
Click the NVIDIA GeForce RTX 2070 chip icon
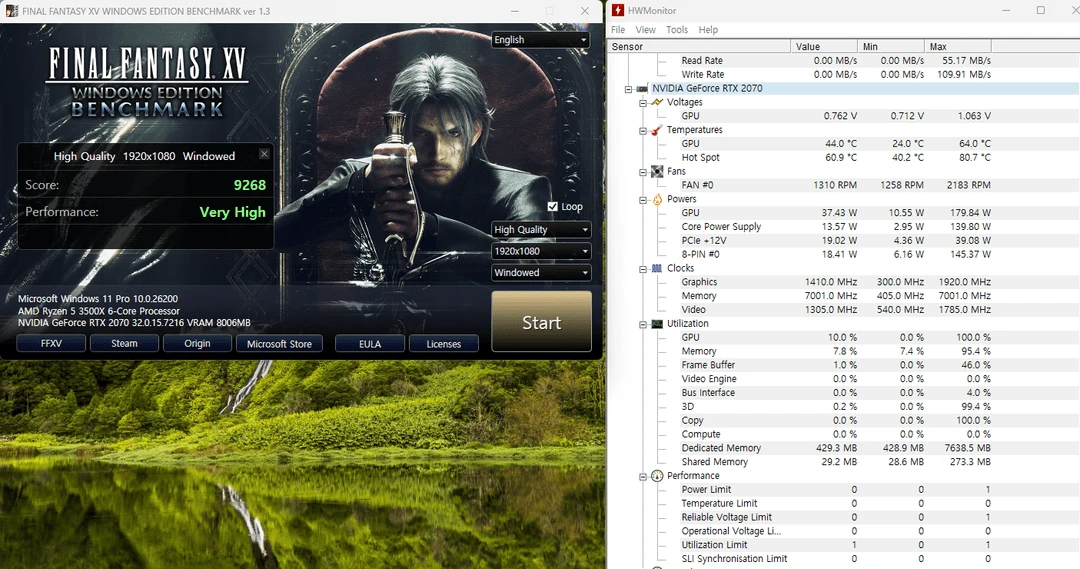pos(642,88)
